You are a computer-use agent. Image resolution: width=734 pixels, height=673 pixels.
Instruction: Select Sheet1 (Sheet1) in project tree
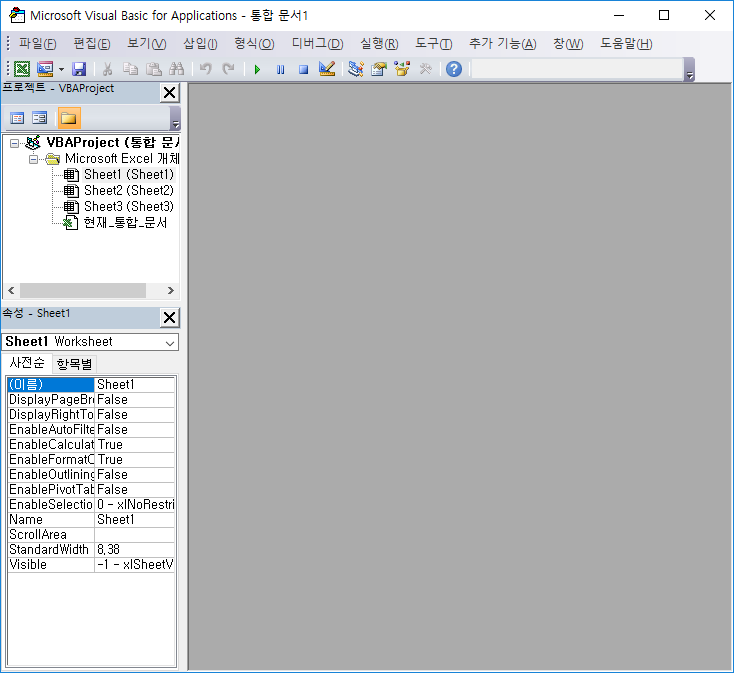coord(129,175)
